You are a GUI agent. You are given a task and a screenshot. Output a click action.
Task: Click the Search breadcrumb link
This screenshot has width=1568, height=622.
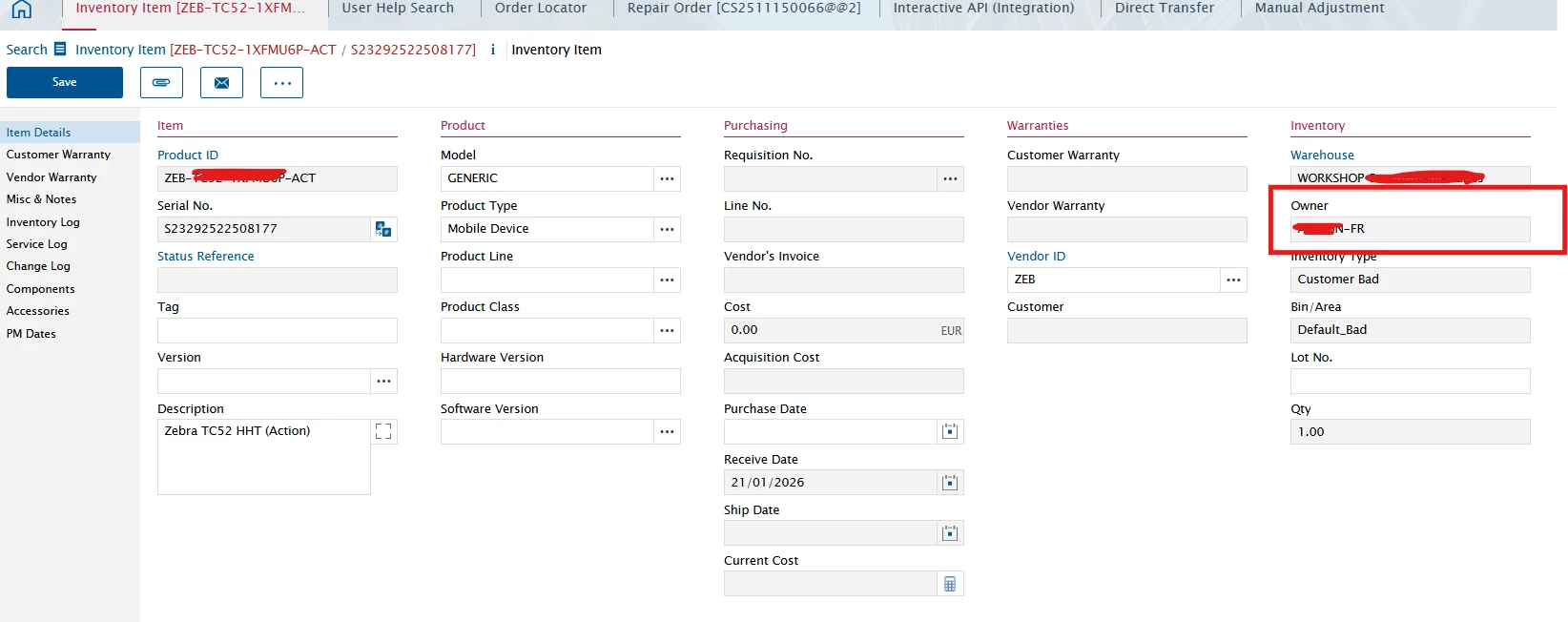(x=27, y=50)
